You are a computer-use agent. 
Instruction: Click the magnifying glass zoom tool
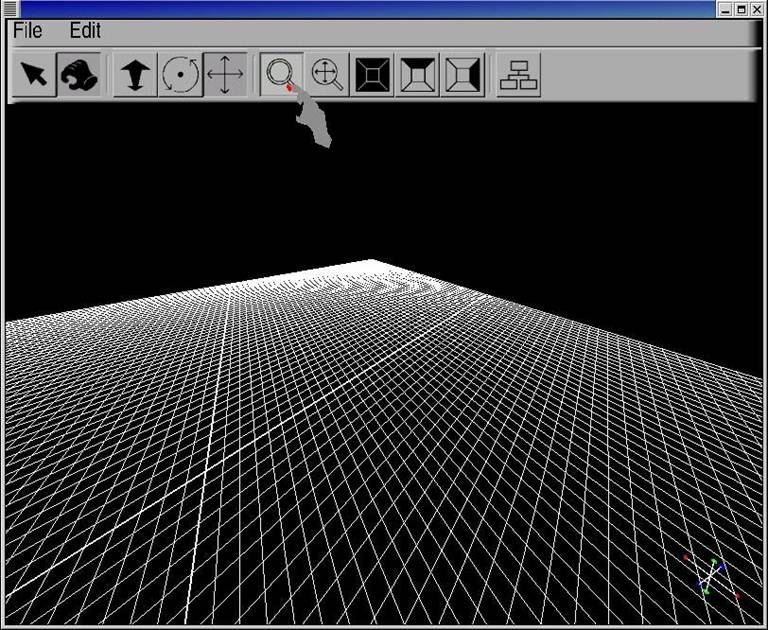[x=282, y=74]
